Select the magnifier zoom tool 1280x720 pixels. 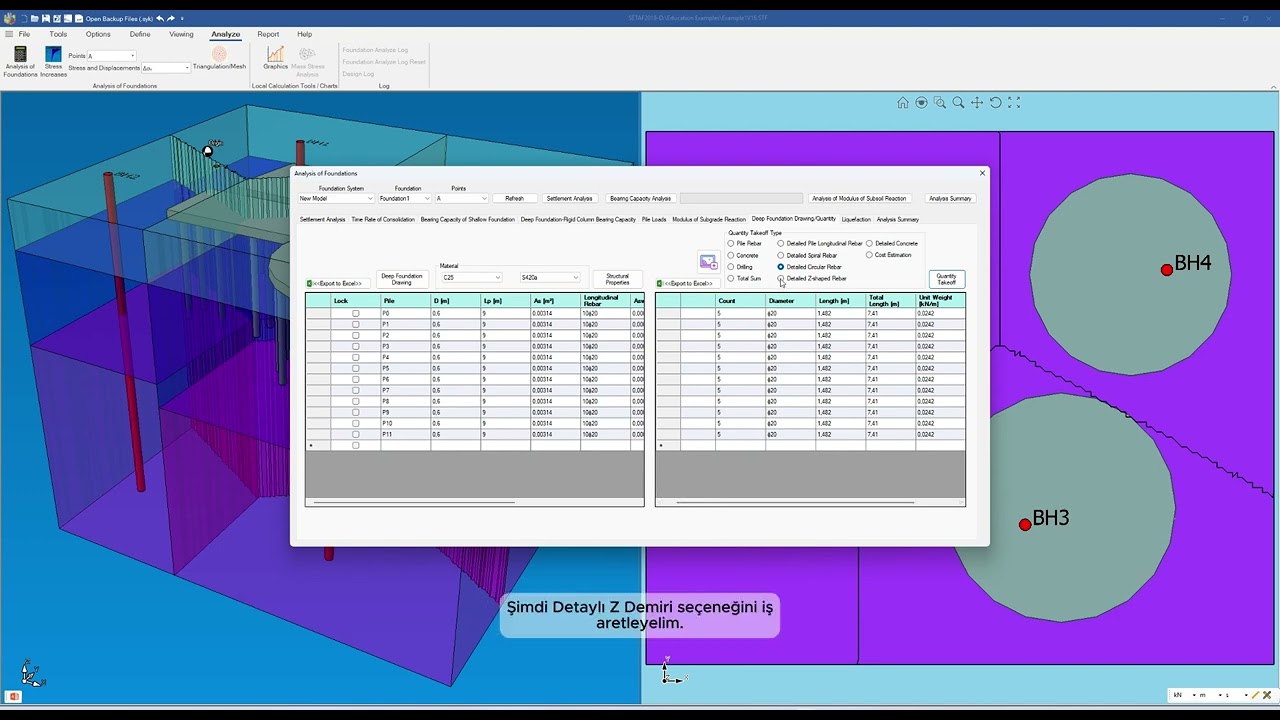[x=958, y=102]
